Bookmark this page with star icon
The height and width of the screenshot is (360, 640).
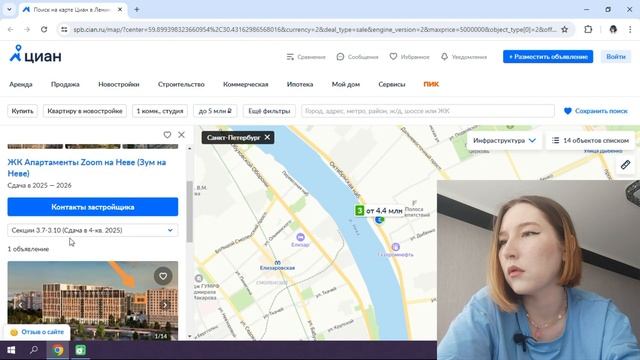564,29
